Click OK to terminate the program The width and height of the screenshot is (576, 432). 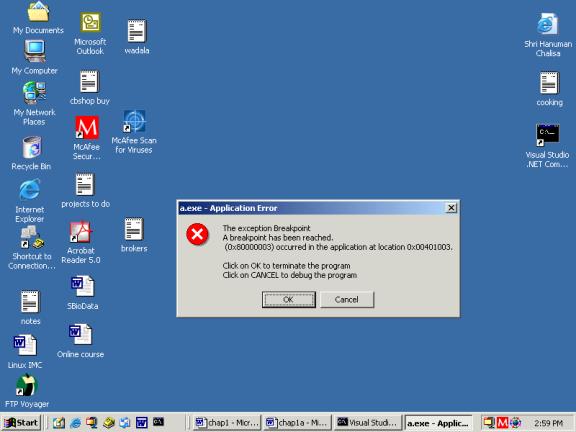coord(288,300)
